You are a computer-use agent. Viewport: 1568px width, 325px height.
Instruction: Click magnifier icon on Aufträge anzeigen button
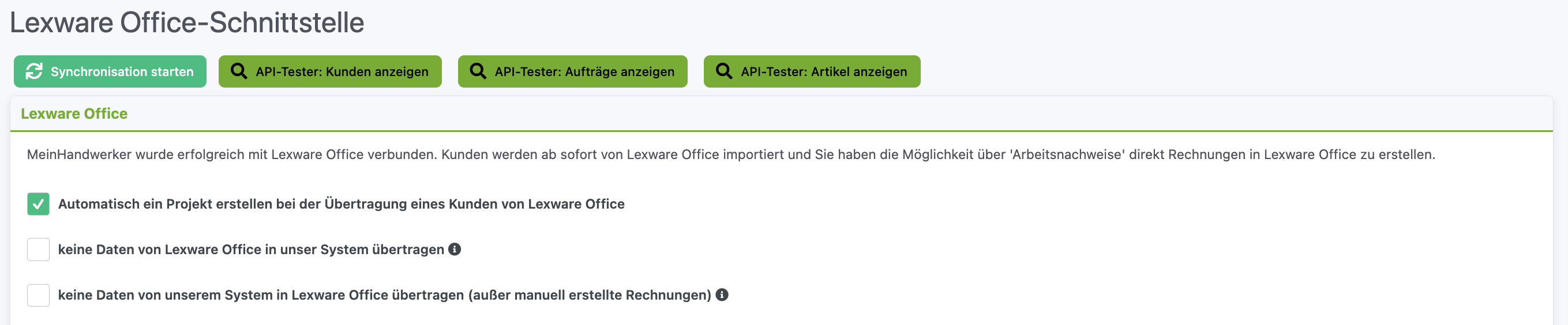[x=478, y=71]
